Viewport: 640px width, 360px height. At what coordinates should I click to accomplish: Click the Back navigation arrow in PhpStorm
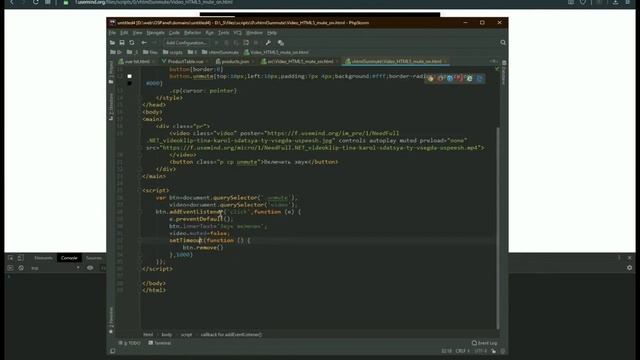click(144, 42)
